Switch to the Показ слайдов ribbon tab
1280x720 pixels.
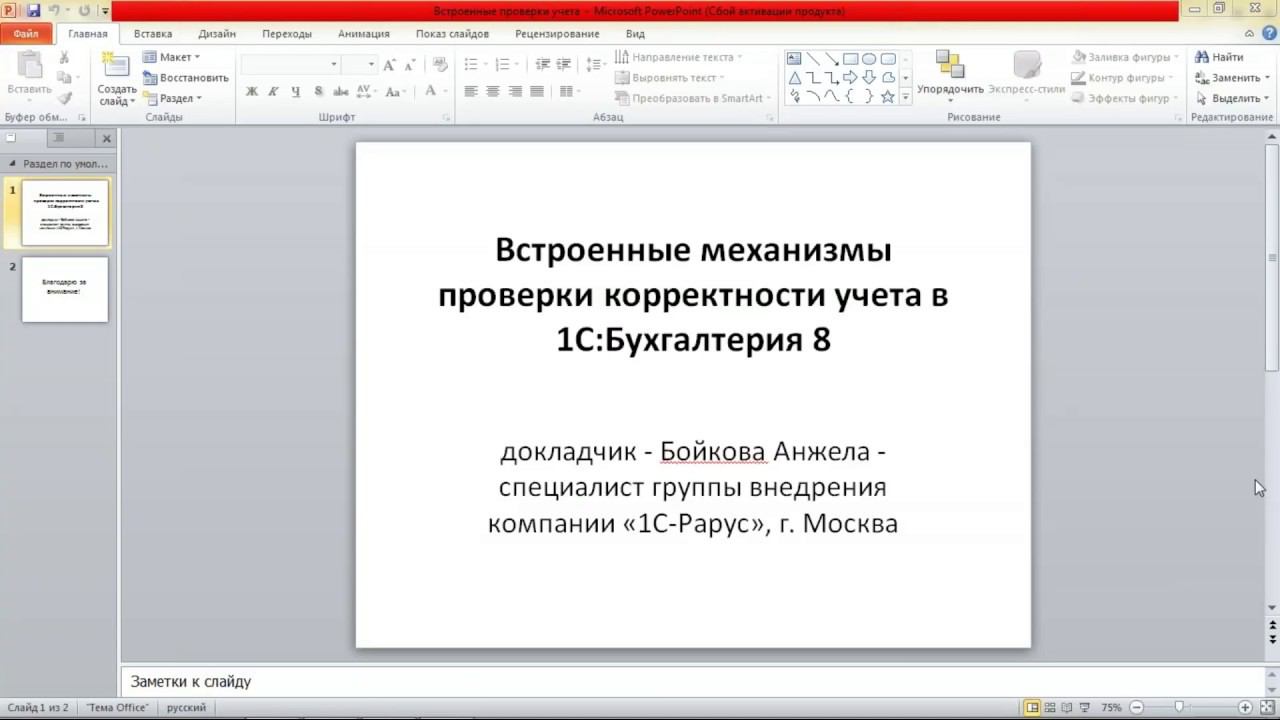click(453, 34)
